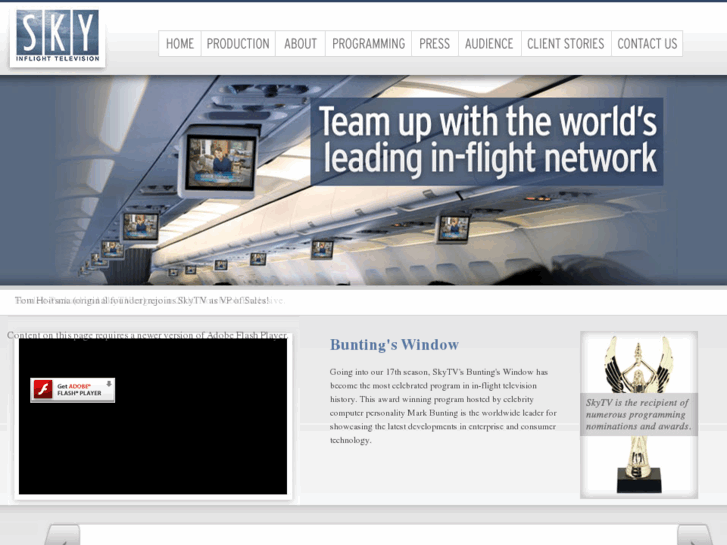Visit the AUDIENCE page

pos(490,44)
